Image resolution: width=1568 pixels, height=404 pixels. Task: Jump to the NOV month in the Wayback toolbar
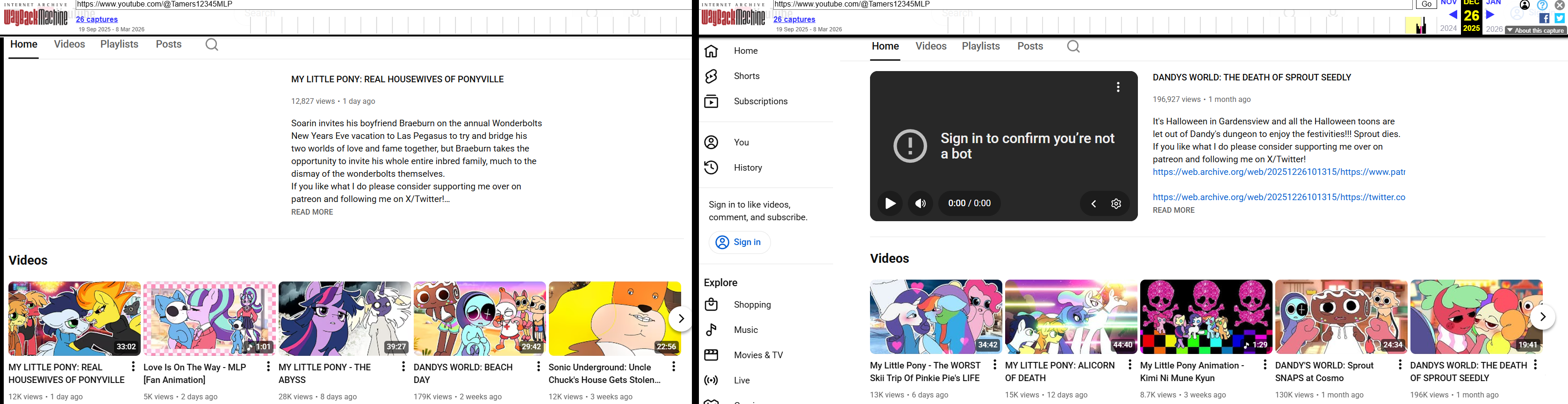[1449, 3]
